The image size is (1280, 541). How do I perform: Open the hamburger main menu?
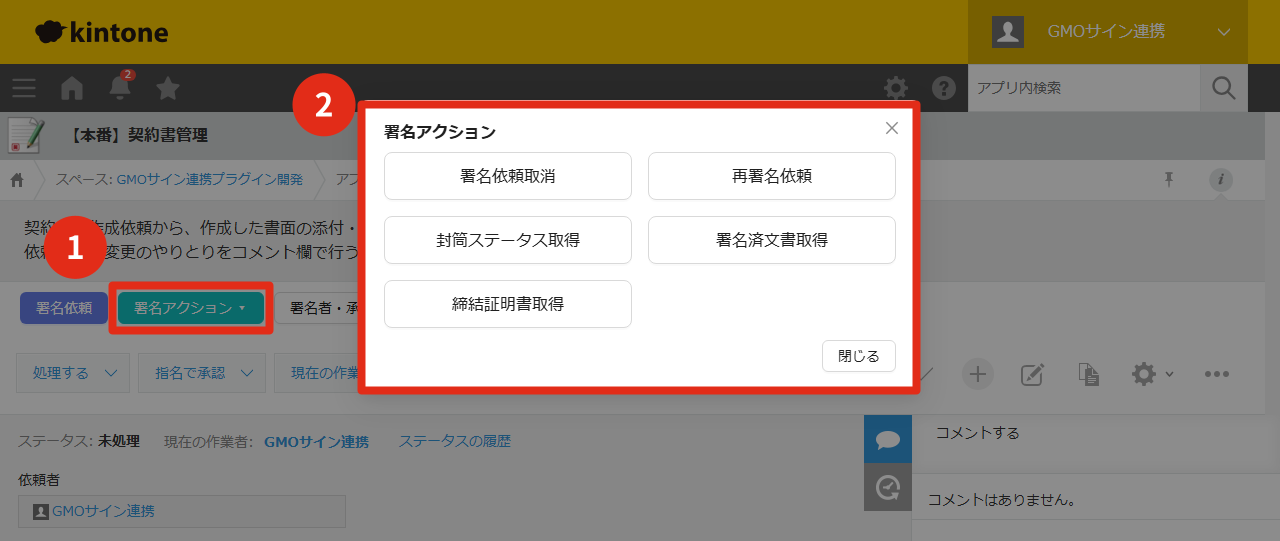coord(24,88)
